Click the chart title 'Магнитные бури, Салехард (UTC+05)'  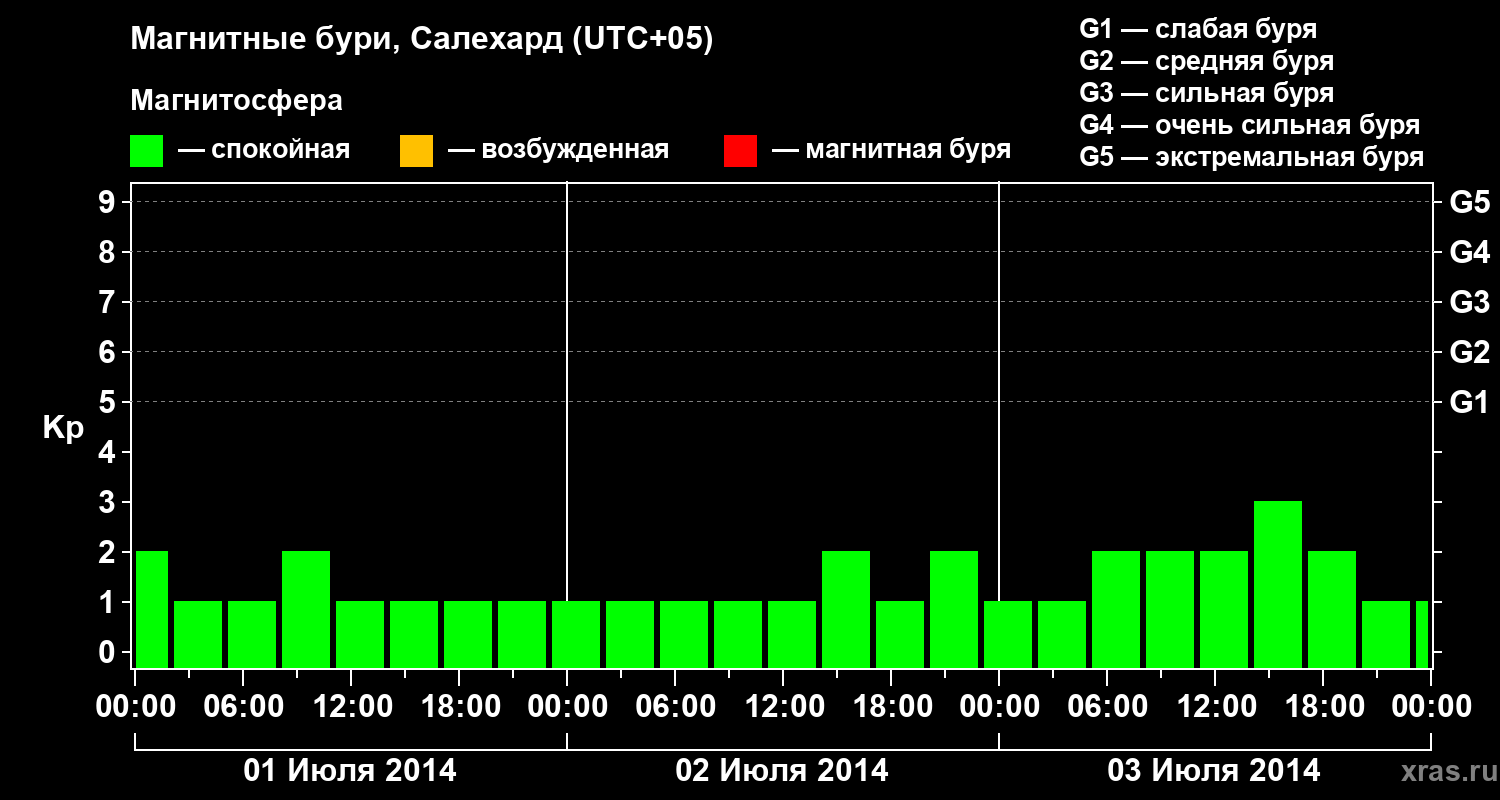click(x=422, y=40)
